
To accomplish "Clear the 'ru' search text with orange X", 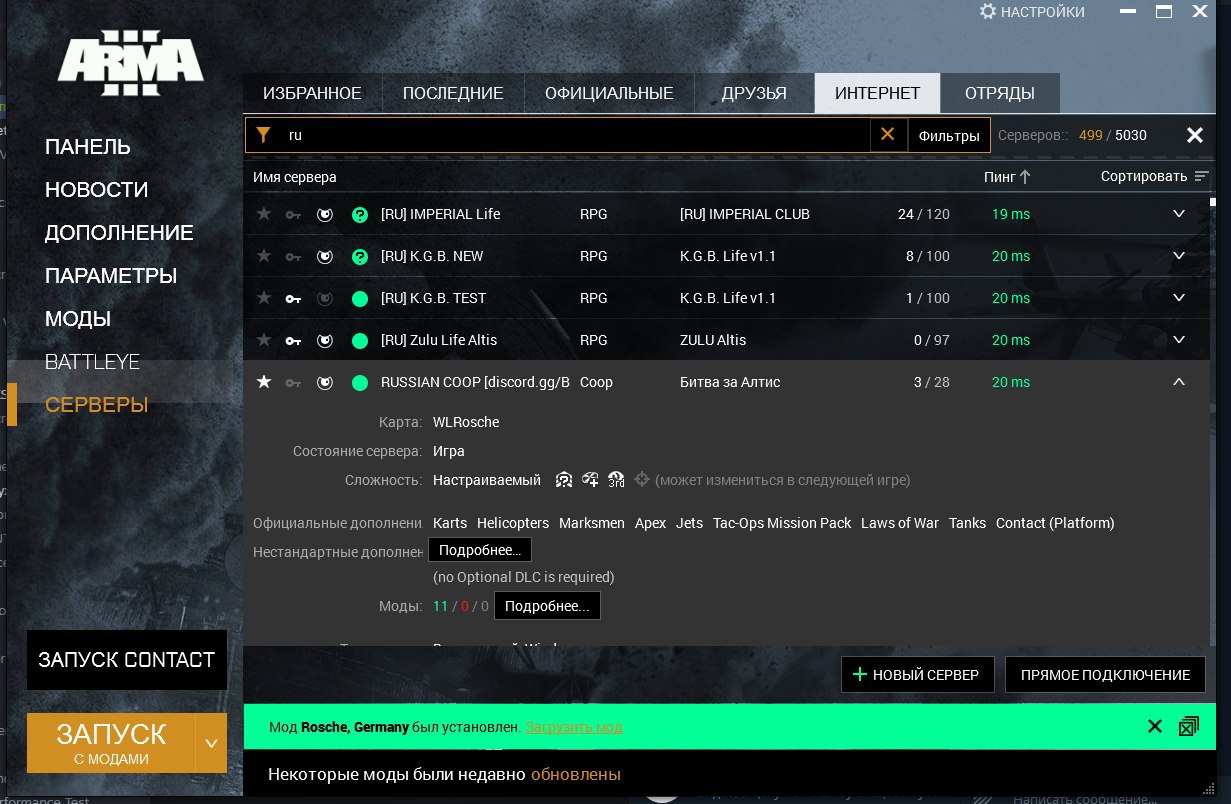I will click(x=887, y=134).
